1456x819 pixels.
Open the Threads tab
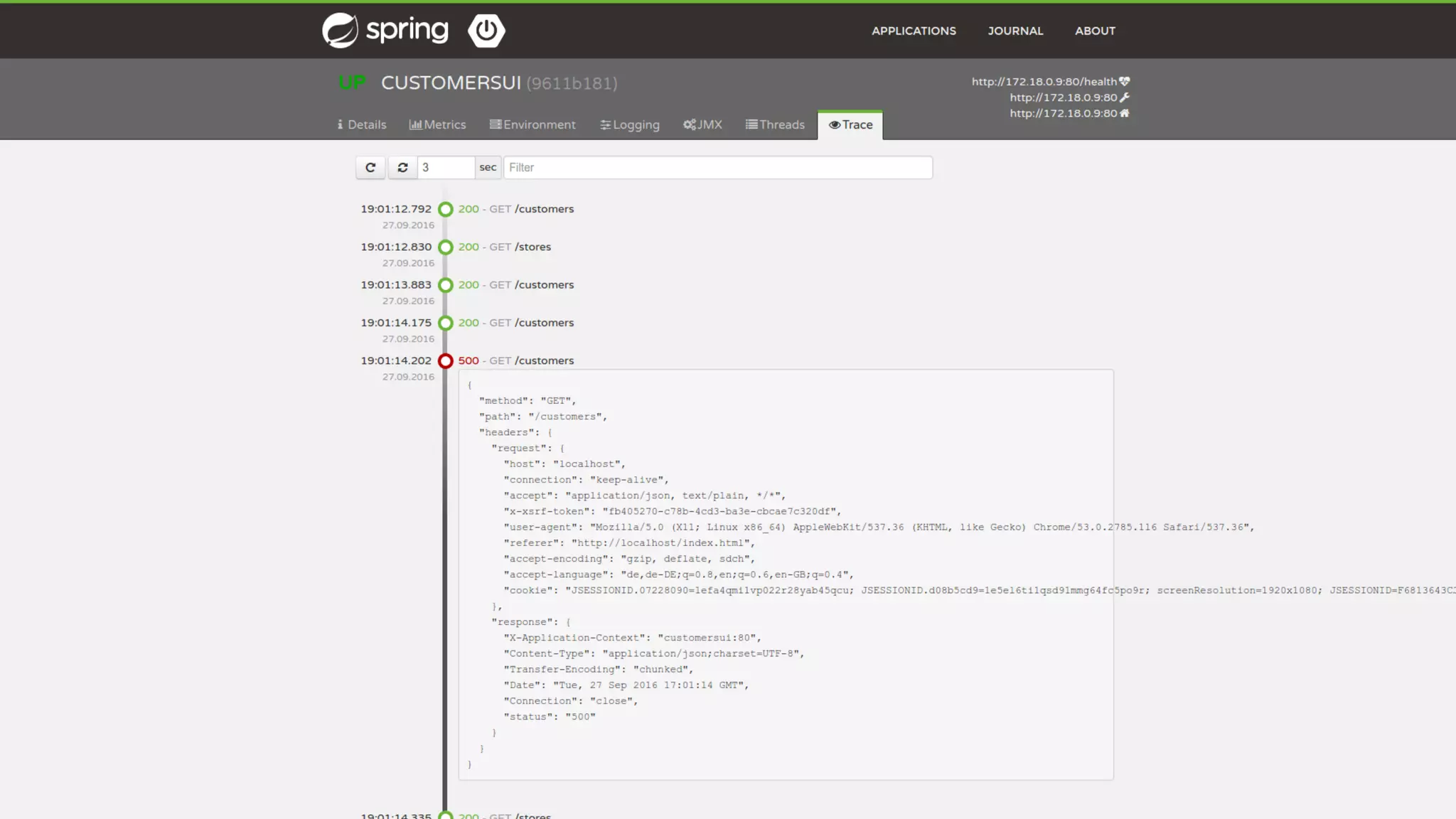[x=775, y=125]
